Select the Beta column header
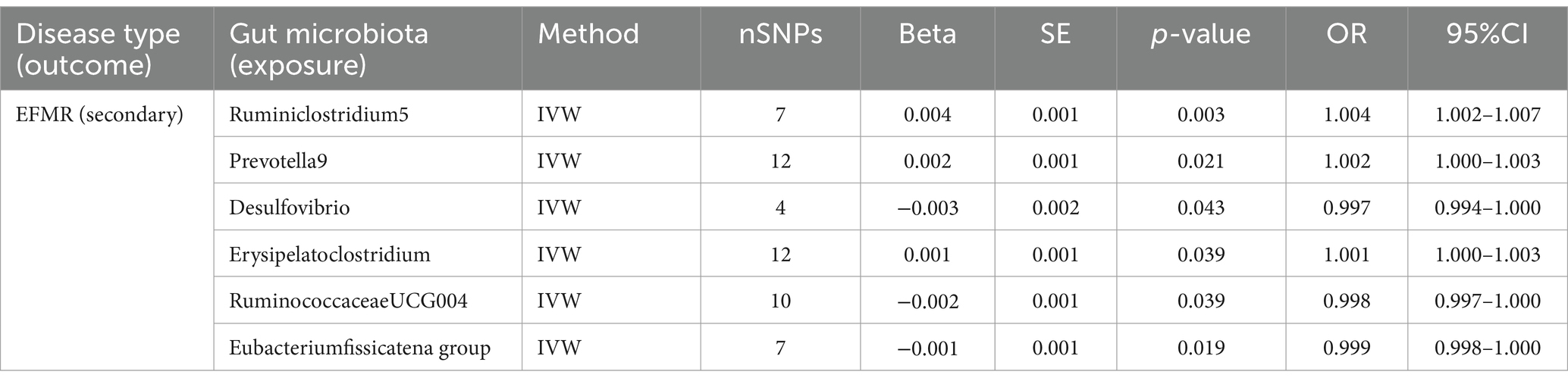Screen dimensions: 1568x384 (x=927, y=33)
